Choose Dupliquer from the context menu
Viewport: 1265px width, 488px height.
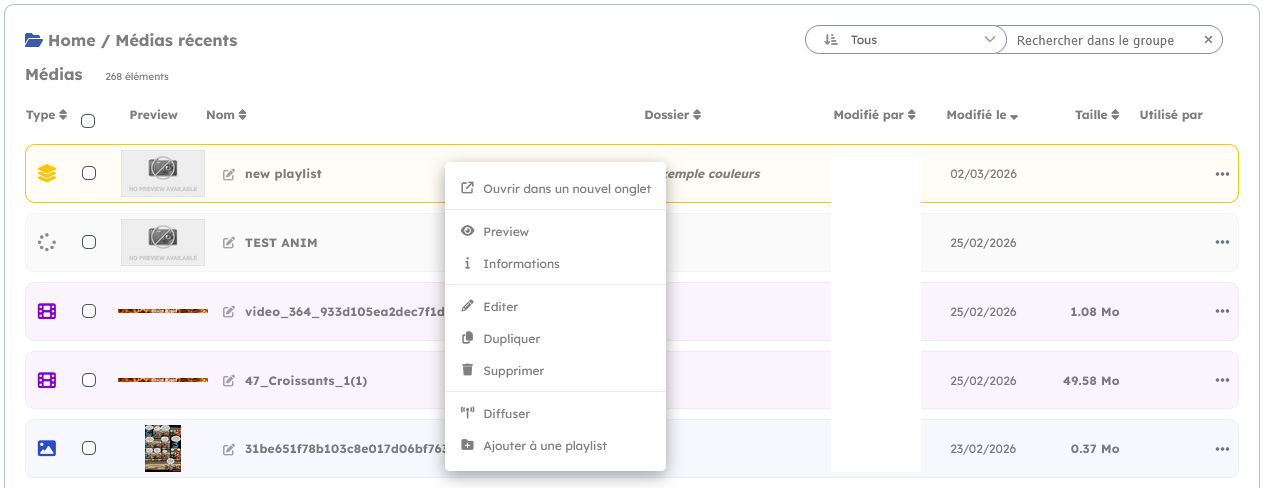511,339
